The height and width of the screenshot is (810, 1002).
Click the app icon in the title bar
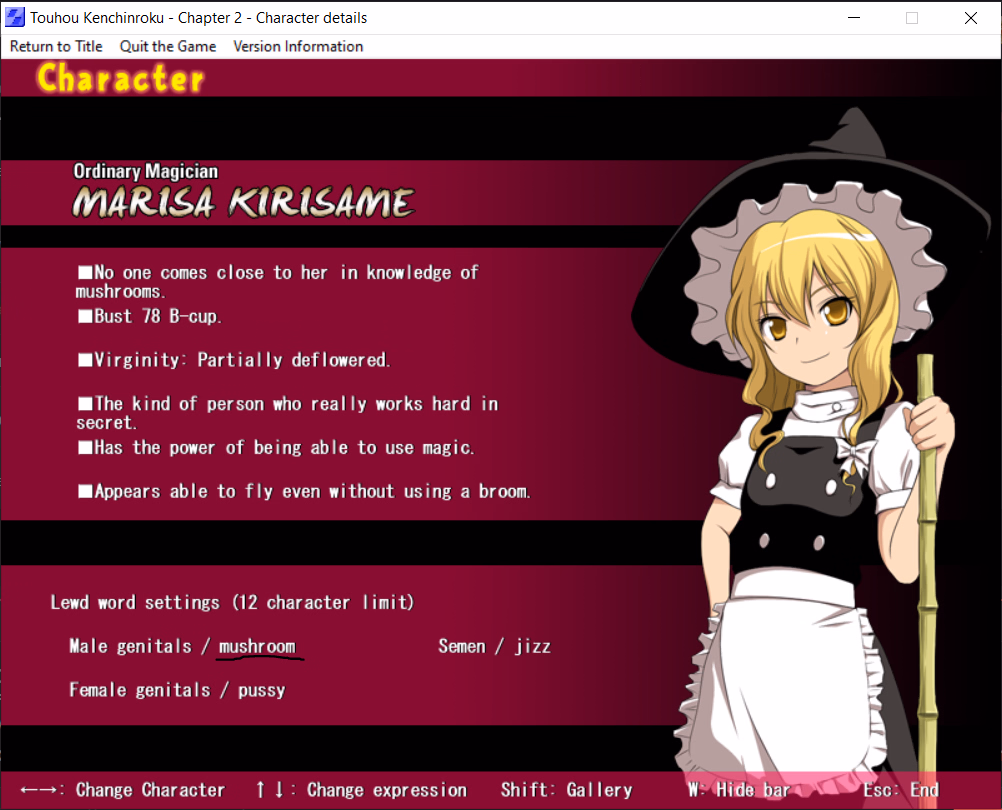pos(15,18)
